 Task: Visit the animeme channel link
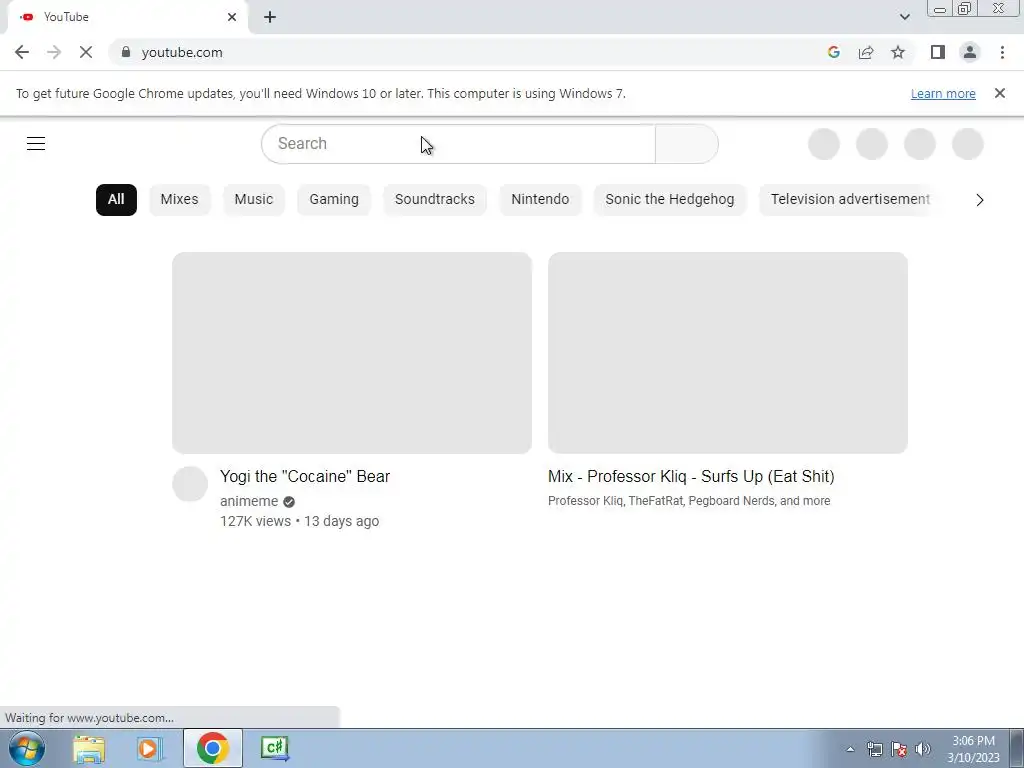click(x=249, y=501)
